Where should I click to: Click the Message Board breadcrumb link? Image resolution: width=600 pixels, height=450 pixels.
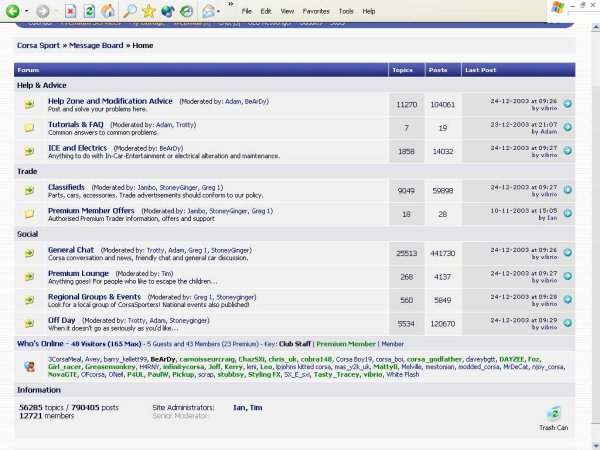pos(96,45)
